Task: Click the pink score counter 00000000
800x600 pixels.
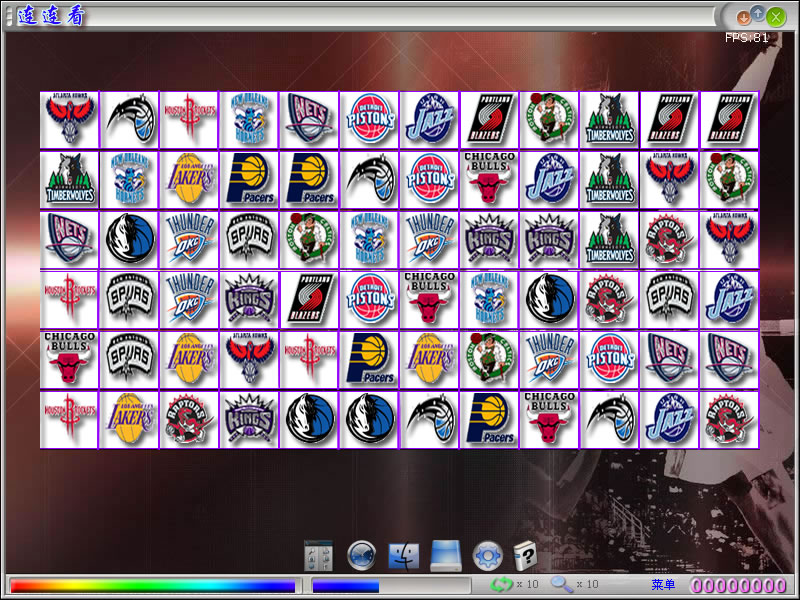Action: pyautogui.click(x=738, y=585)
